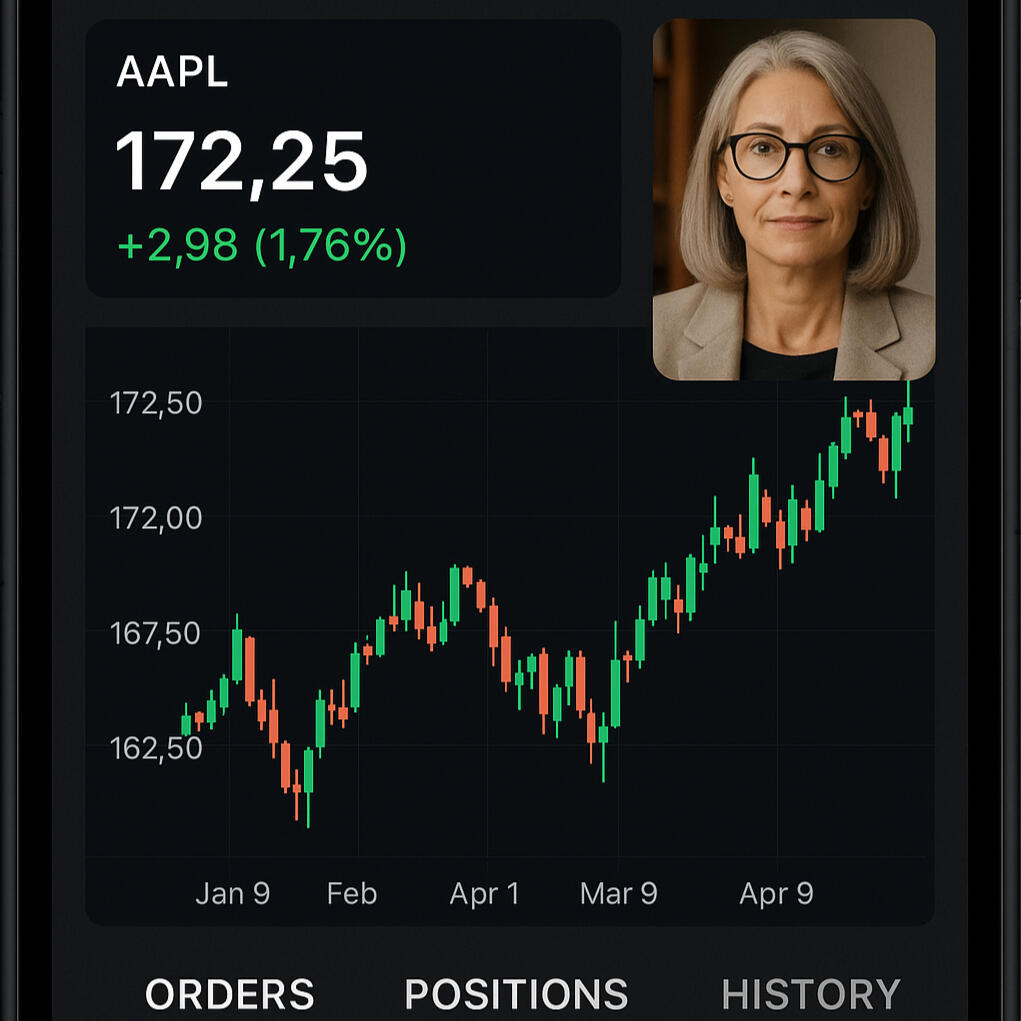Click the 172,50 price axis label
The height and width of the screenshot is (1021, 1021).
[156, 403]
